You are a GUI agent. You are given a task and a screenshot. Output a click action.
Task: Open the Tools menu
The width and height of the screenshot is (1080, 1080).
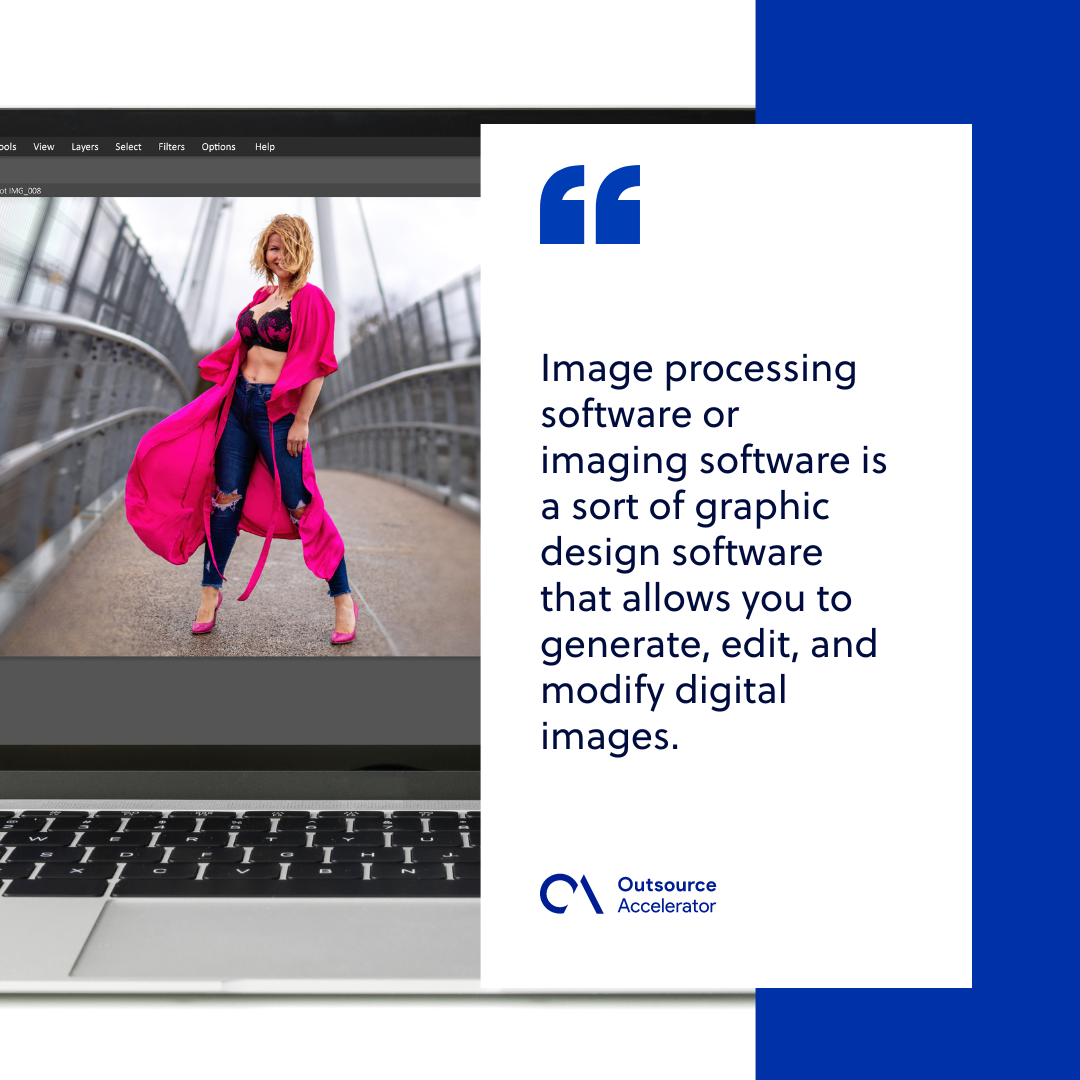tap(8, 146)
